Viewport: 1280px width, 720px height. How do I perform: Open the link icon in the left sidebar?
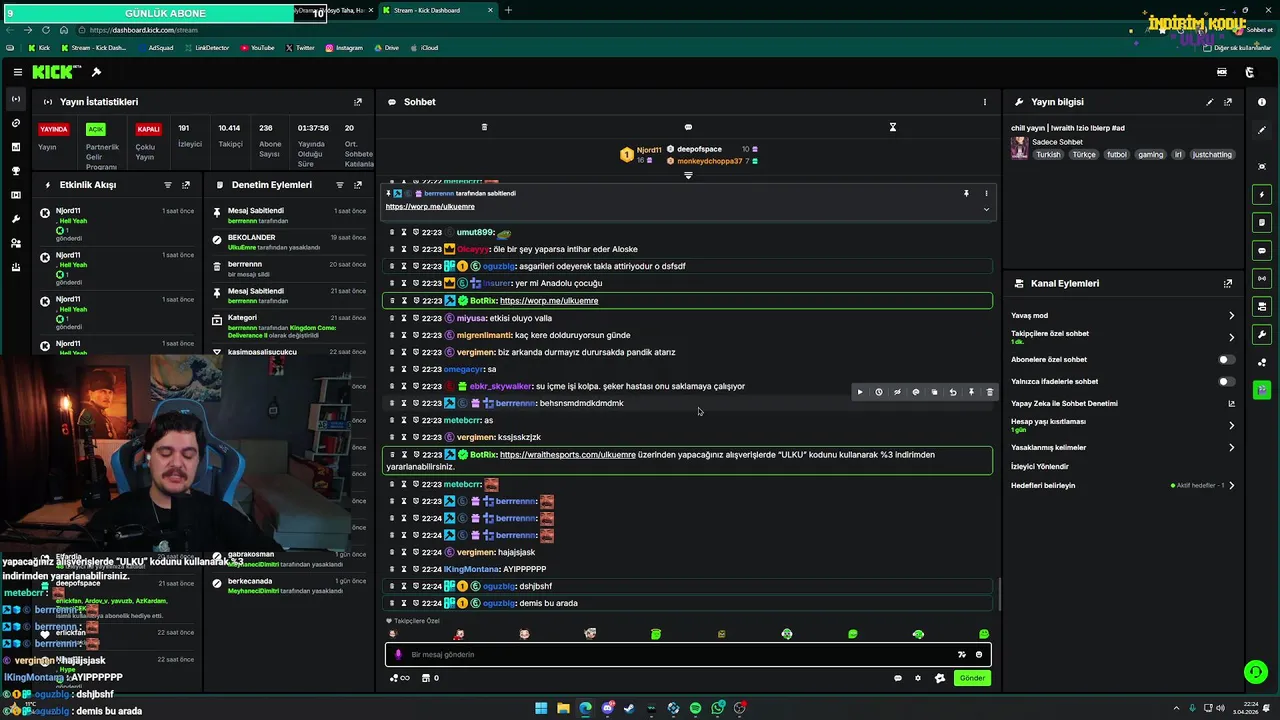(15, 123)
